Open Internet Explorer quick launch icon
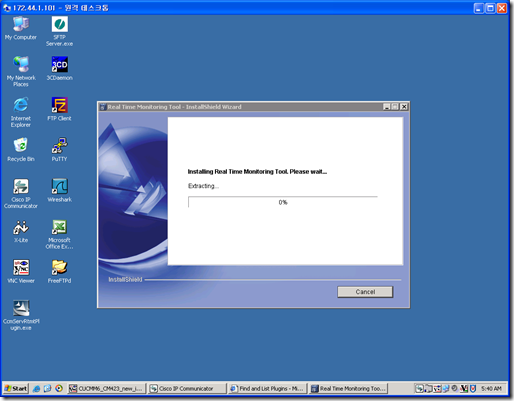This screenshot has height=401, width=514. pos(36,389)
